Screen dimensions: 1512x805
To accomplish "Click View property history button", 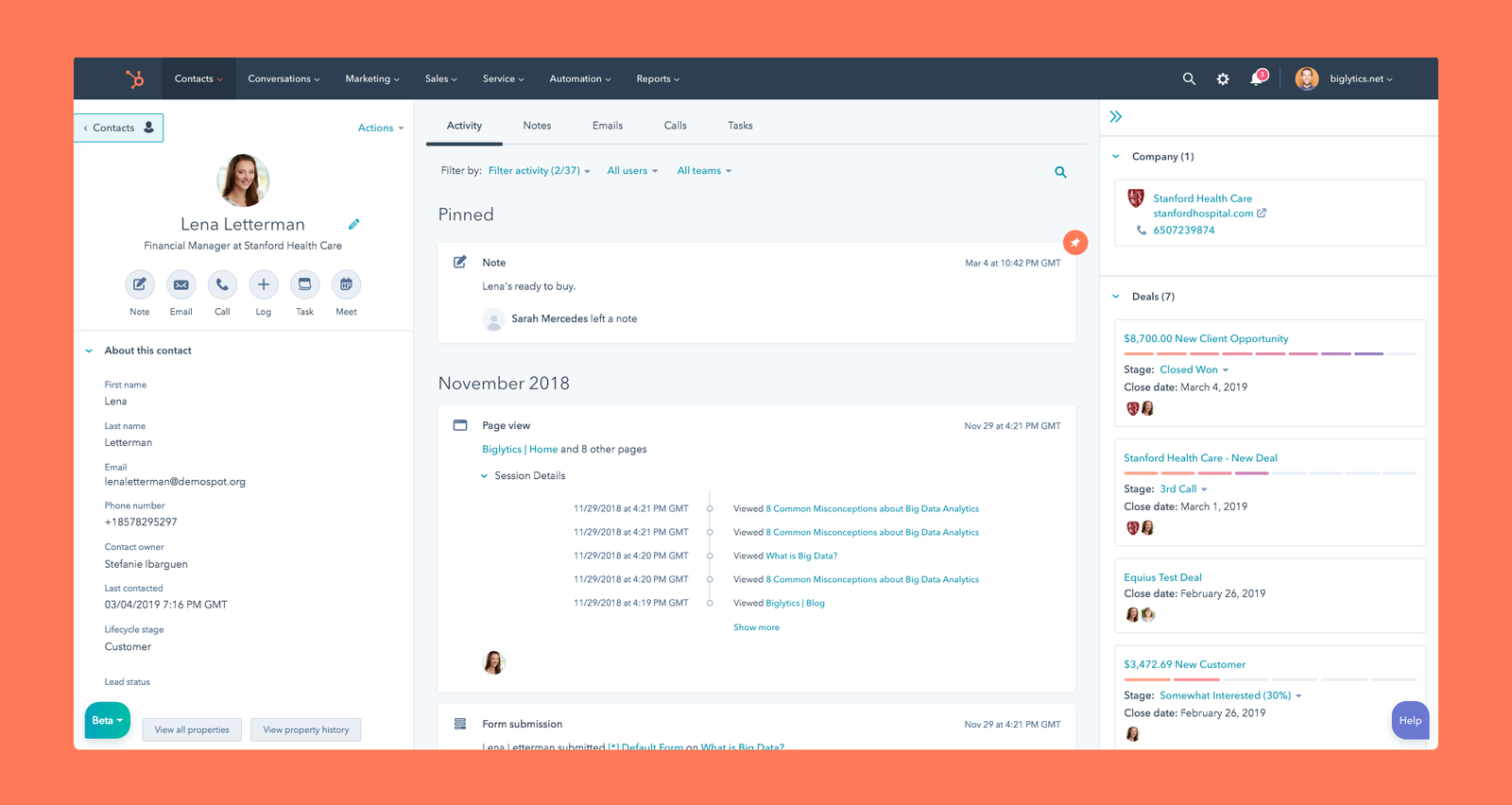I will pyautogui.click(x=306, y=729).
